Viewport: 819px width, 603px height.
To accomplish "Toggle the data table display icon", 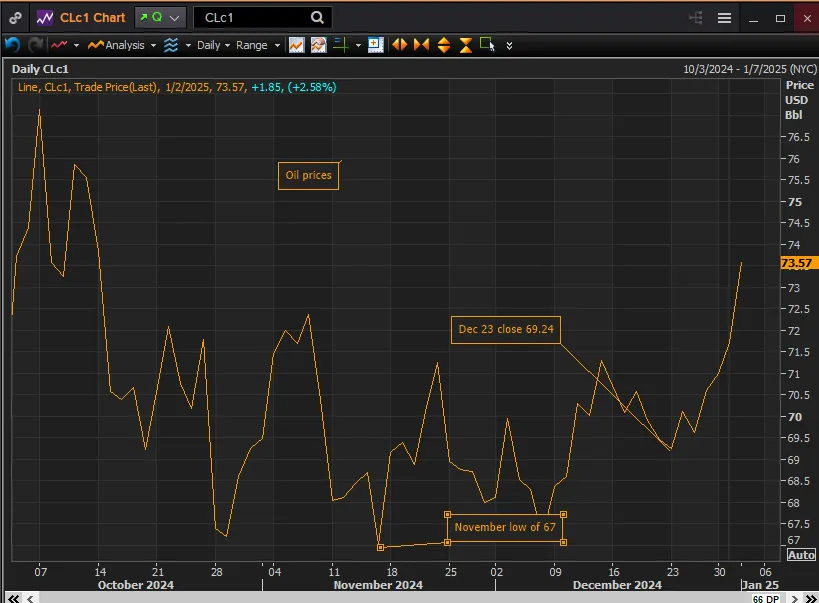I will pyautogui.click(x=375, y=45).
